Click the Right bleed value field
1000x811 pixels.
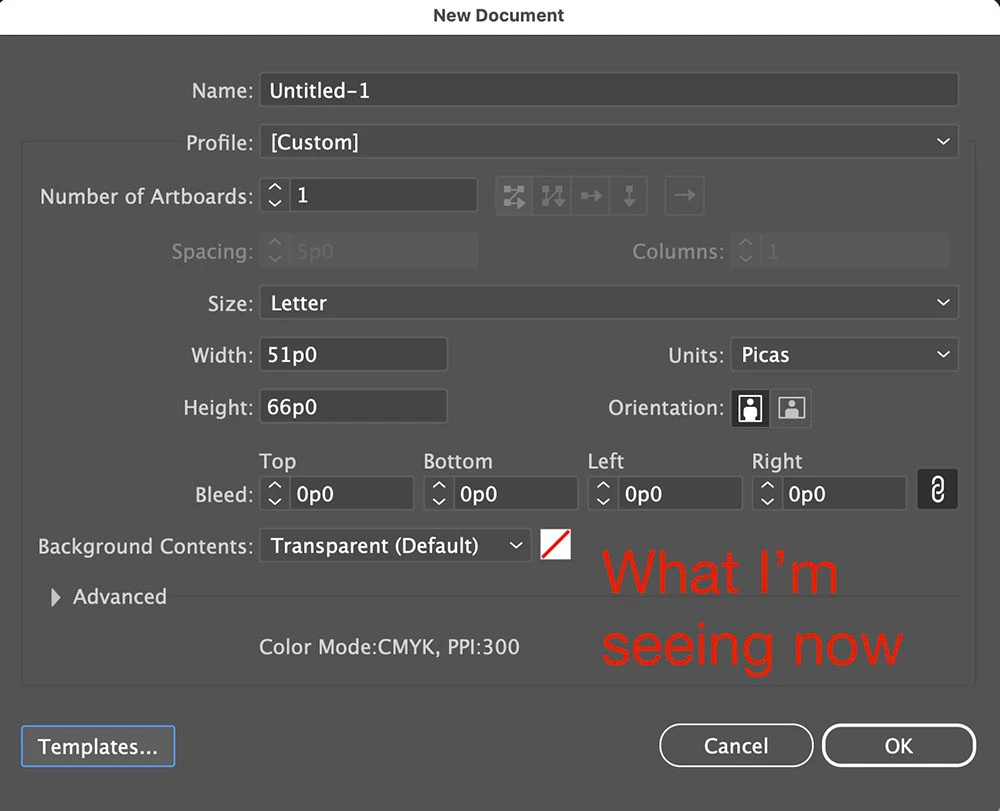(844, 494)
